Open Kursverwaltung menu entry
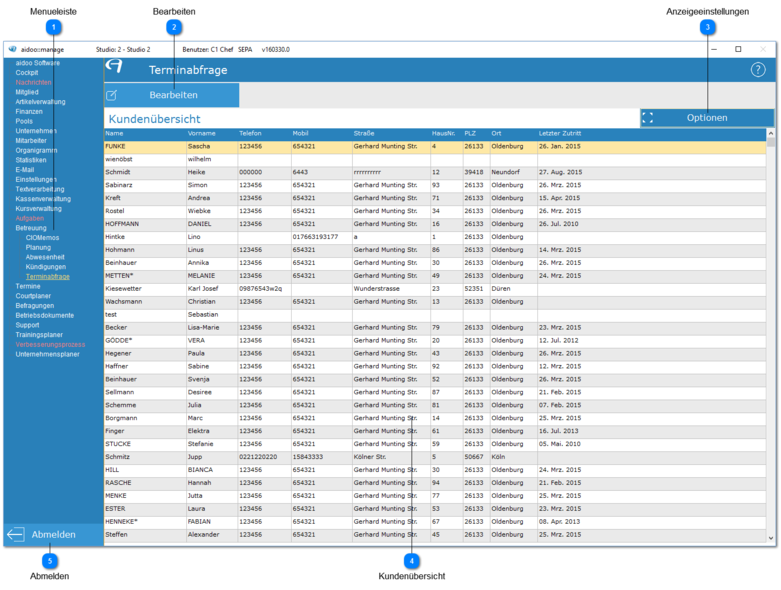This screenshot has width=781, height=590. point(38,209)
